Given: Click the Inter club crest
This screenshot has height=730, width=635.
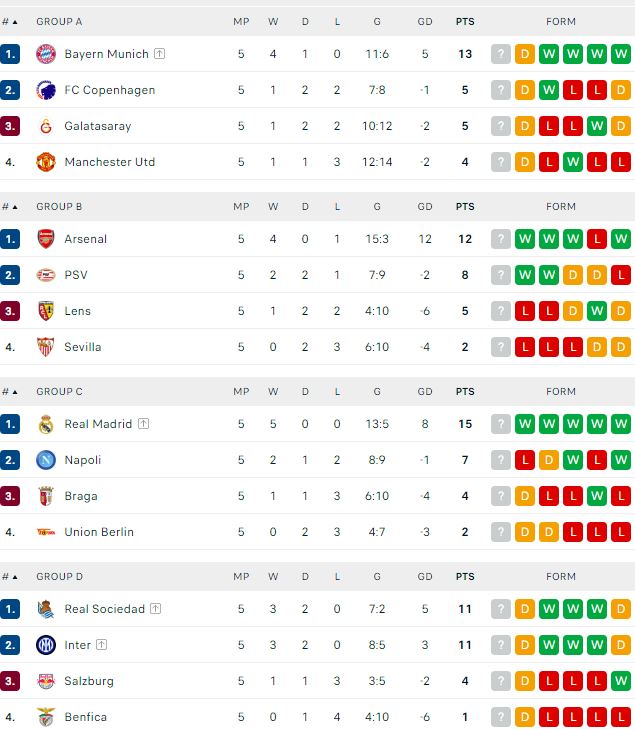Looking at the screenshot, I should 45,645.
